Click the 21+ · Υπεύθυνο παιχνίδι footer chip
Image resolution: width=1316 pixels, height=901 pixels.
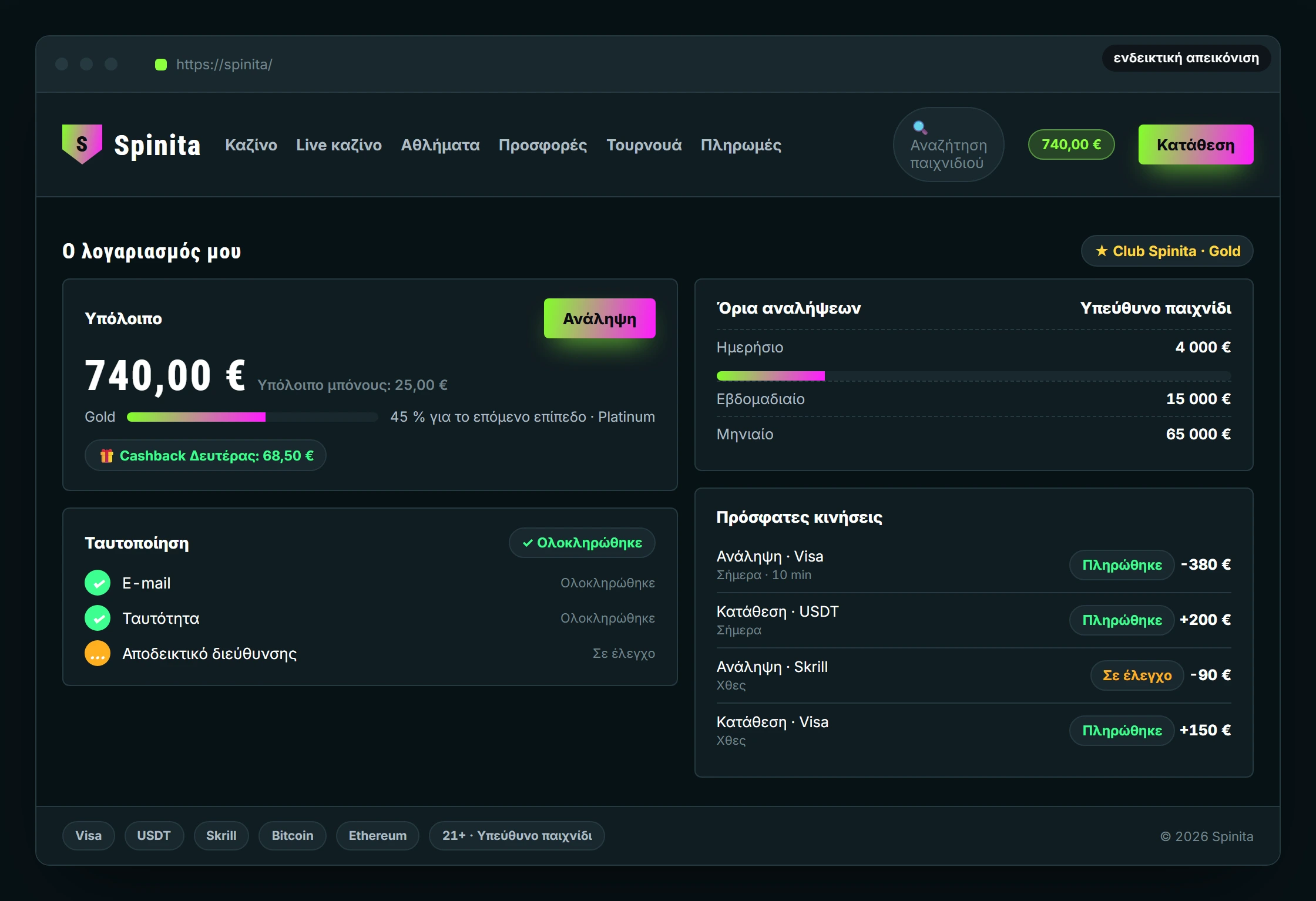516,836
